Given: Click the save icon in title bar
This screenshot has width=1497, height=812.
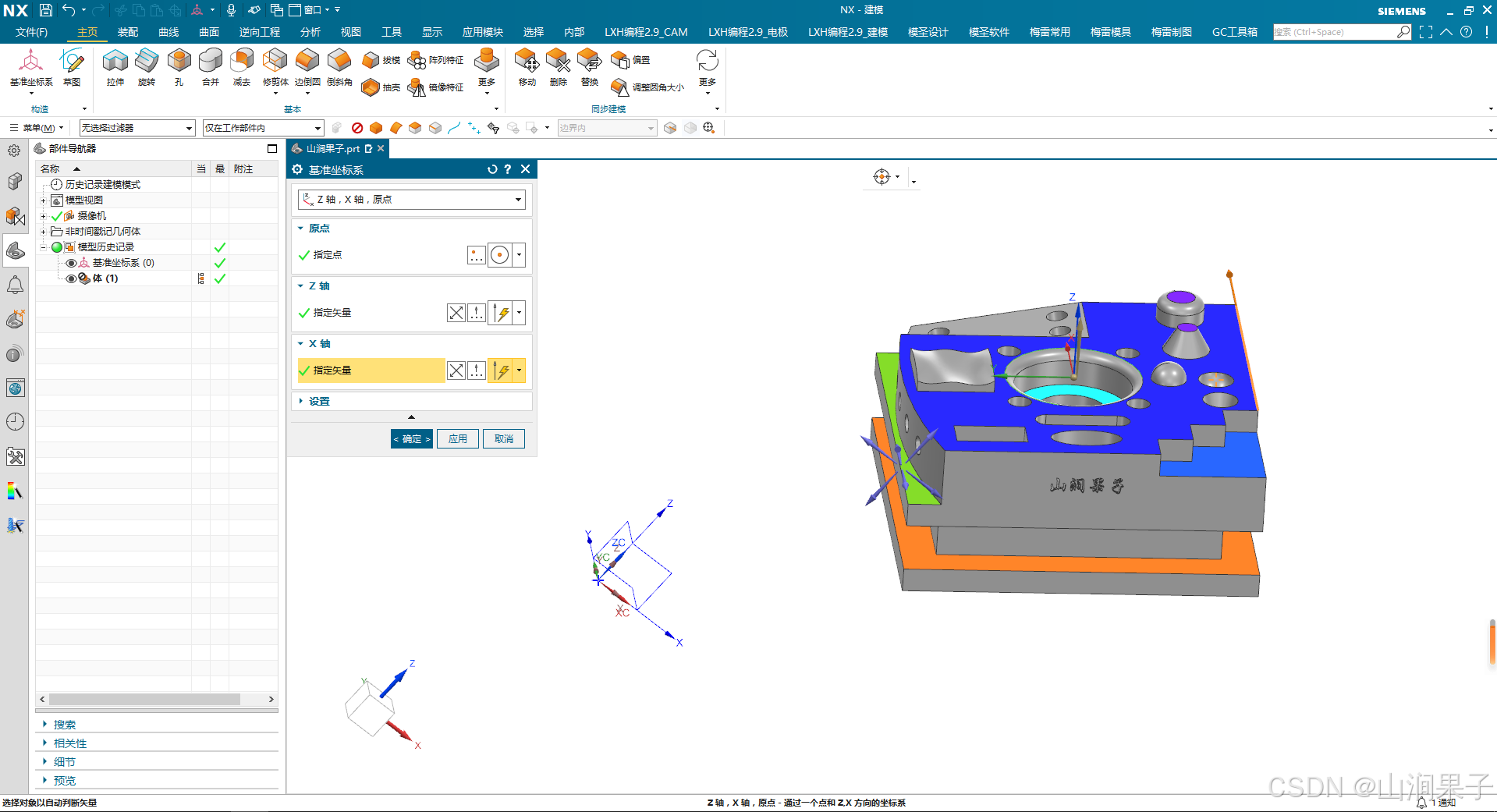Looking at the screenshot, I should [x=46, y=10].
